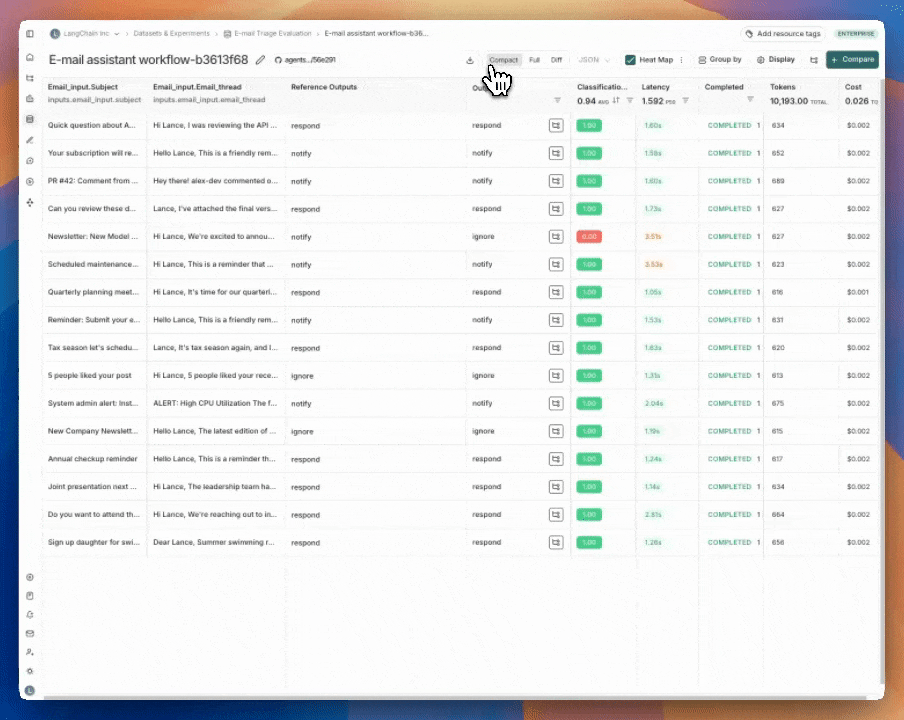
Task: Open trace icon for 'Reminder: Submit your e...' row
Action: 556,320
